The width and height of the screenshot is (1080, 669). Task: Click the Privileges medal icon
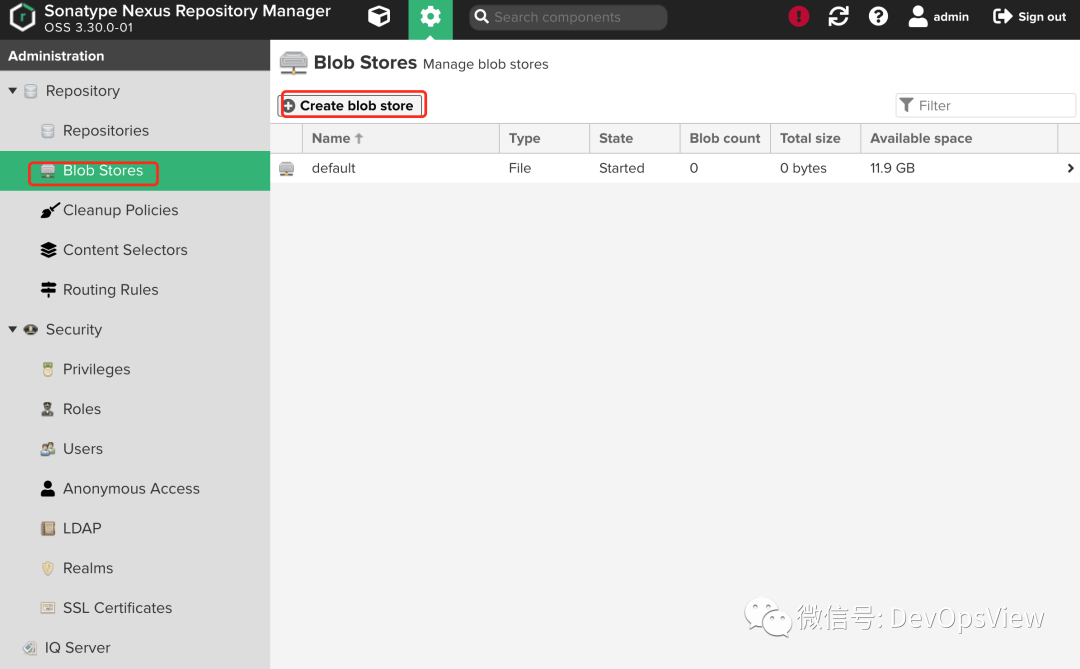pyautogui.click(x=48, y=369)
